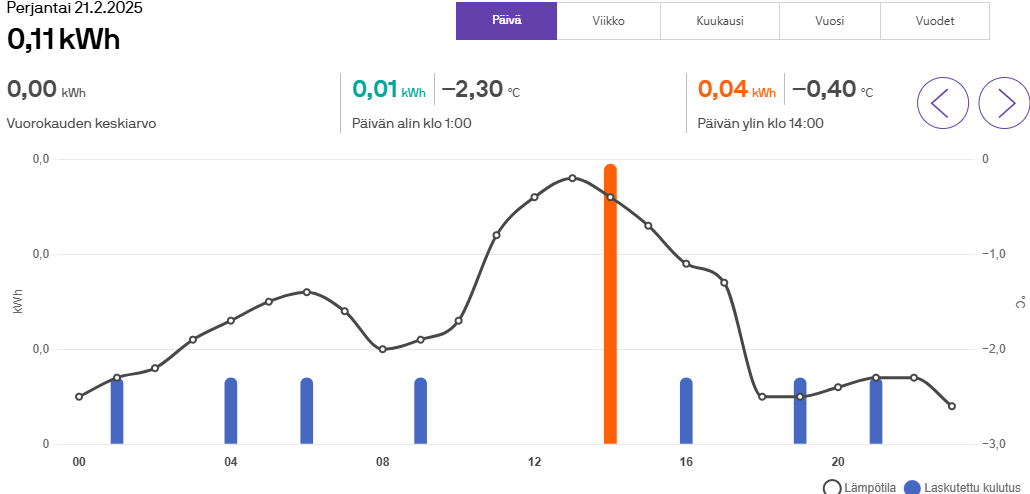
Task: Select the blue bar at hour 09
Action: pos(421,412)
